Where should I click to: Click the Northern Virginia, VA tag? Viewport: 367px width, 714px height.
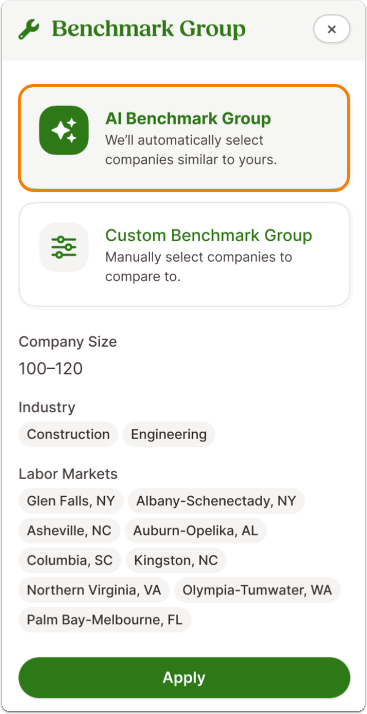[x=94, y=591]
